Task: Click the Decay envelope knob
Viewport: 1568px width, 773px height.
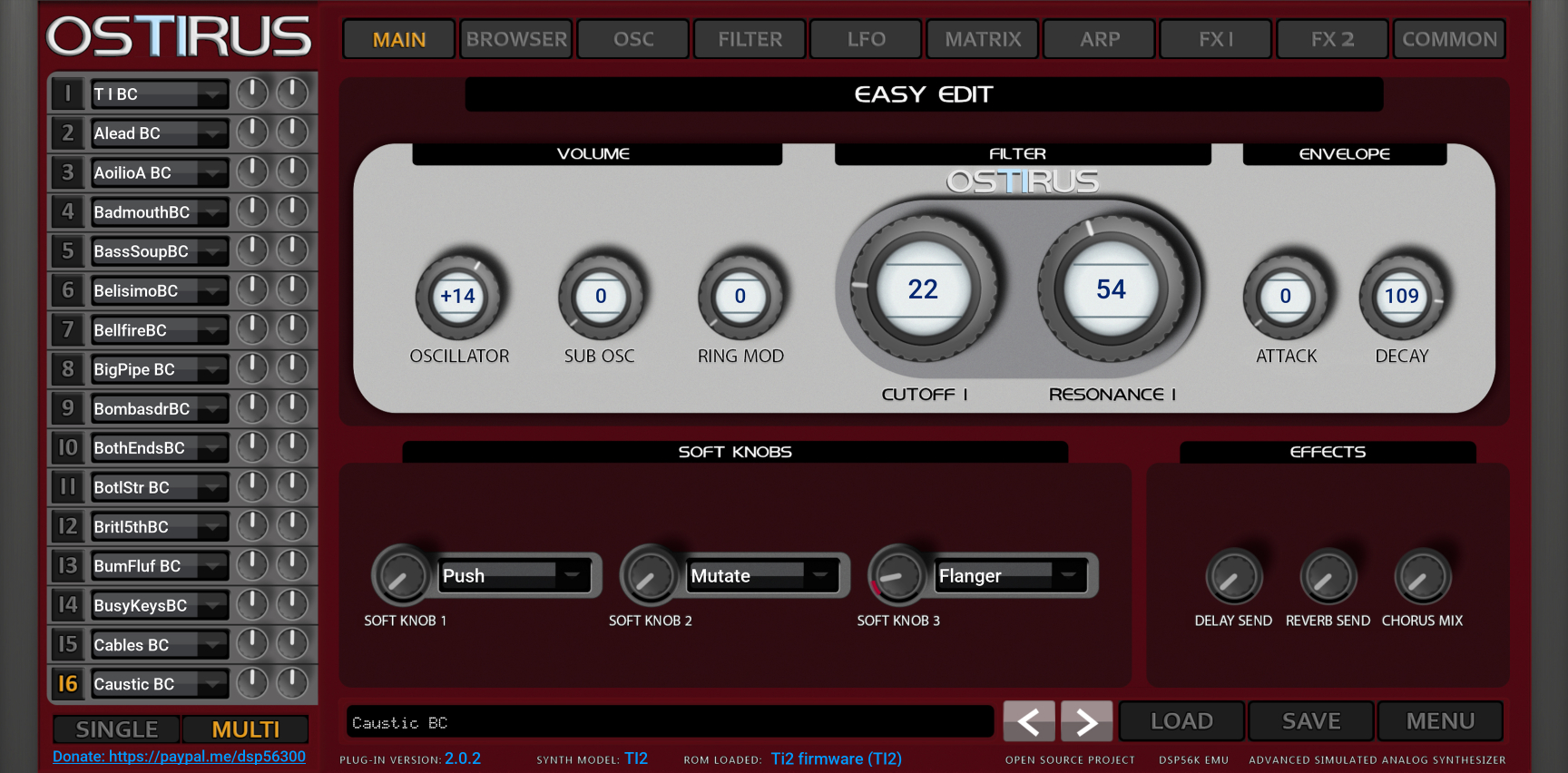Action: click(1401, 296)
